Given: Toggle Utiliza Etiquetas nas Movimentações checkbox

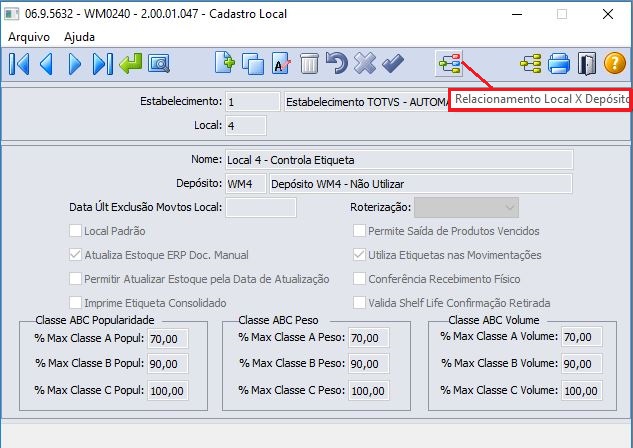Looking at the screenshot, I should [359, 255].
